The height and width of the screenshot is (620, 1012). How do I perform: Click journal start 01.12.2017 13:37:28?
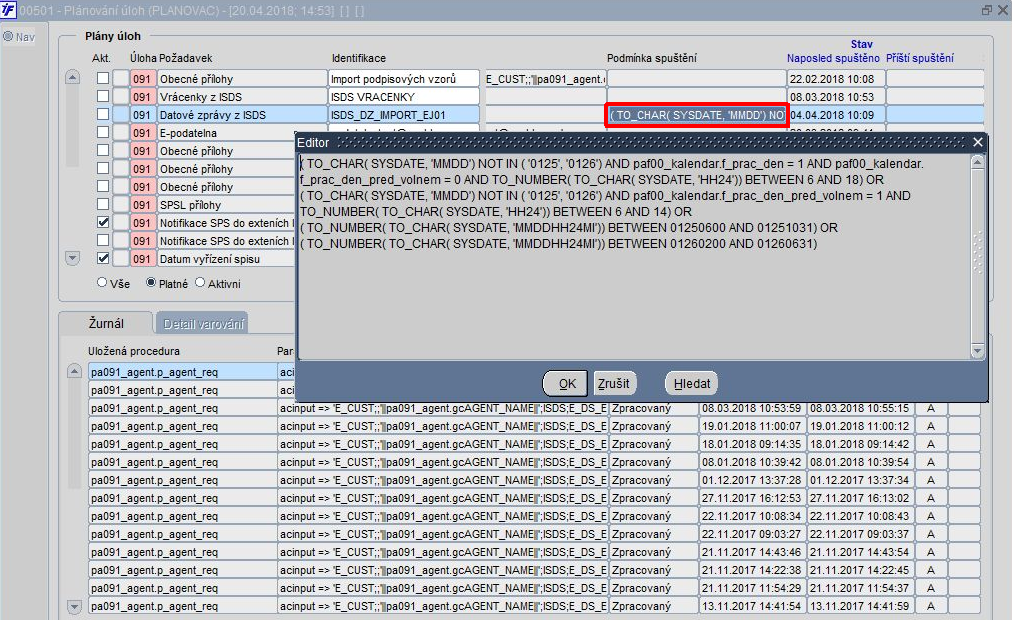pyautogui.click(x=753, y=480)
